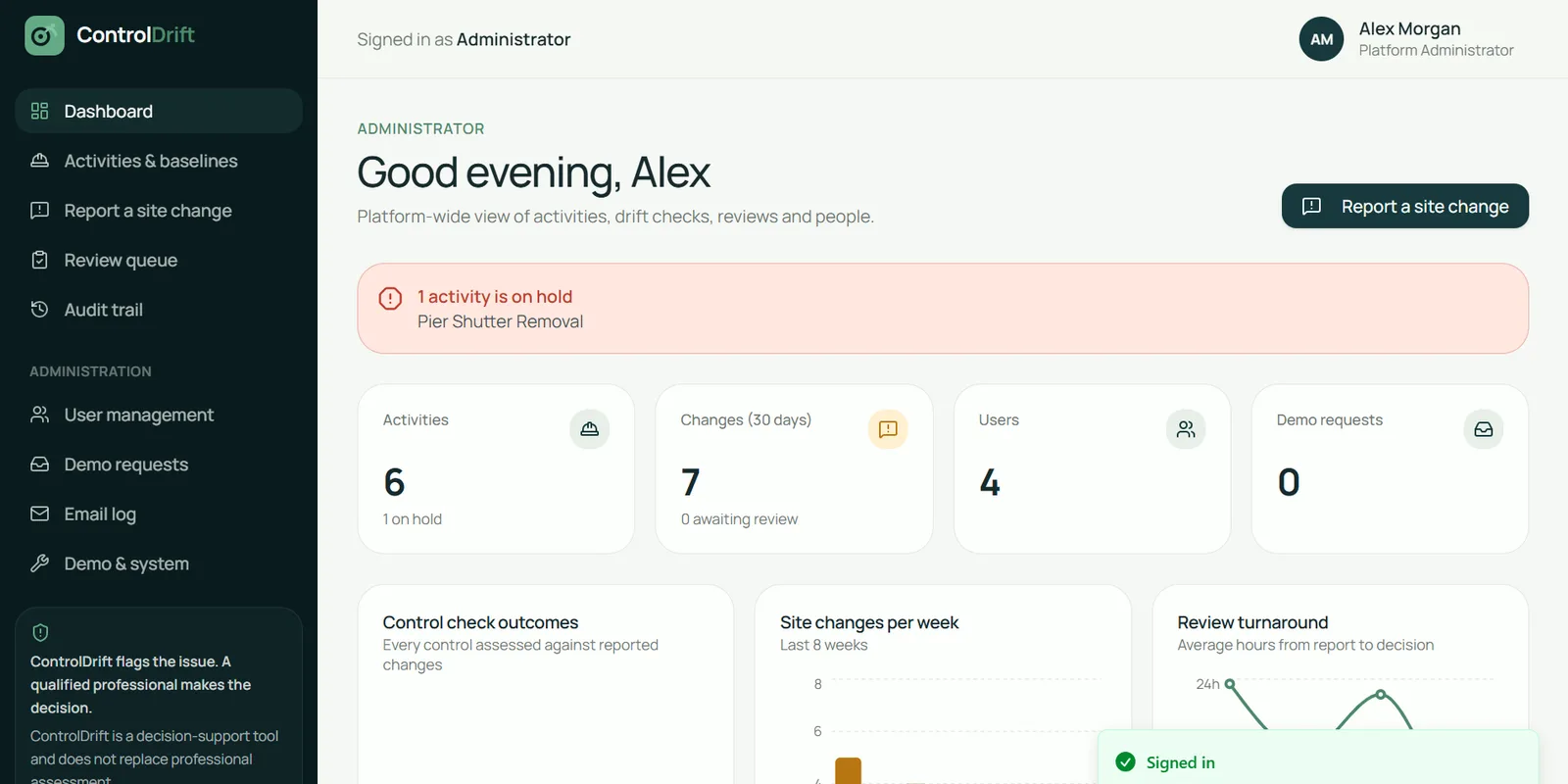Screen dimensions: 1568x784
Task: Open Demo requests in sidebar
Action: (x=159, y=465)
